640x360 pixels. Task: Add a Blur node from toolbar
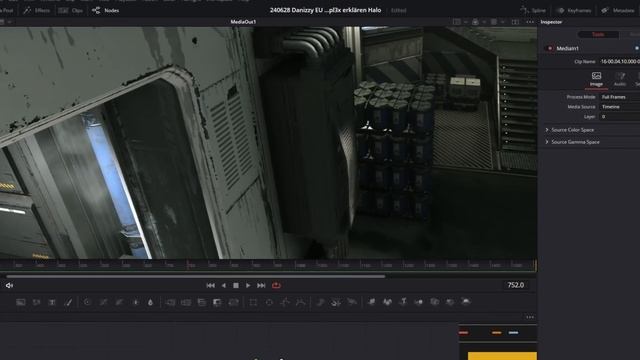(151, 302)
